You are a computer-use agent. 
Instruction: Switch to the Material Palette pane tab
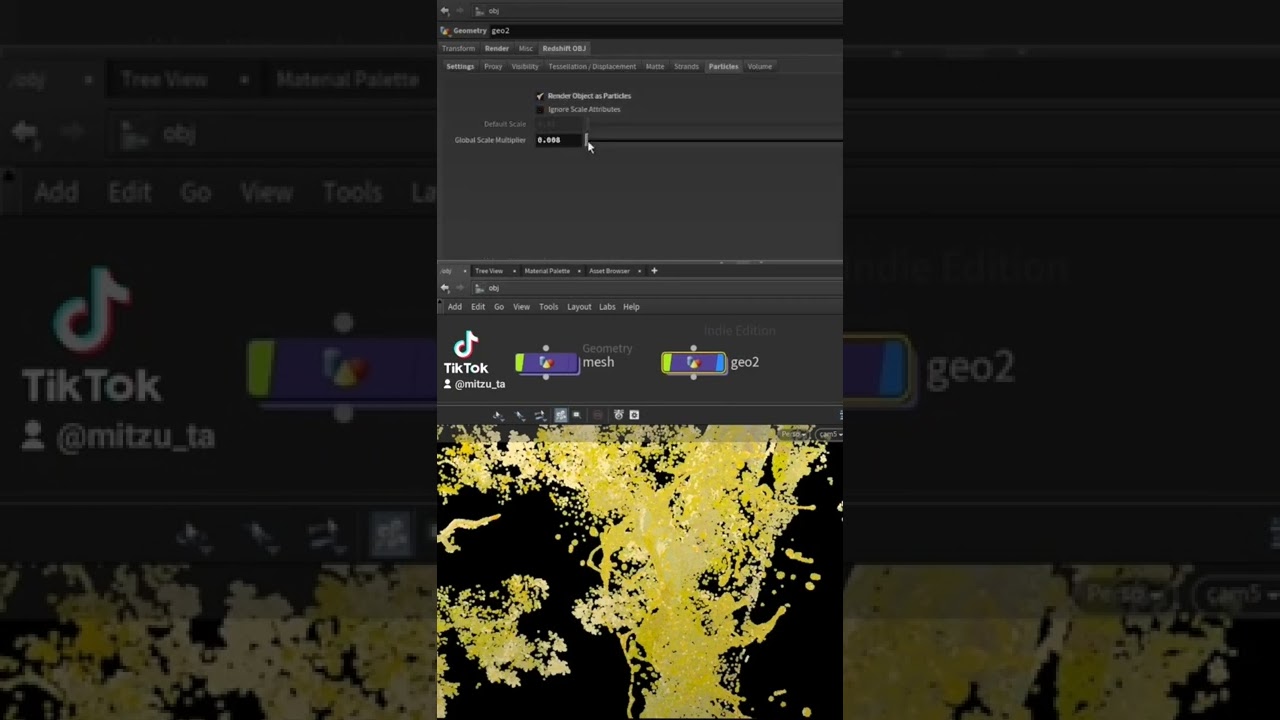click(547, 271)
